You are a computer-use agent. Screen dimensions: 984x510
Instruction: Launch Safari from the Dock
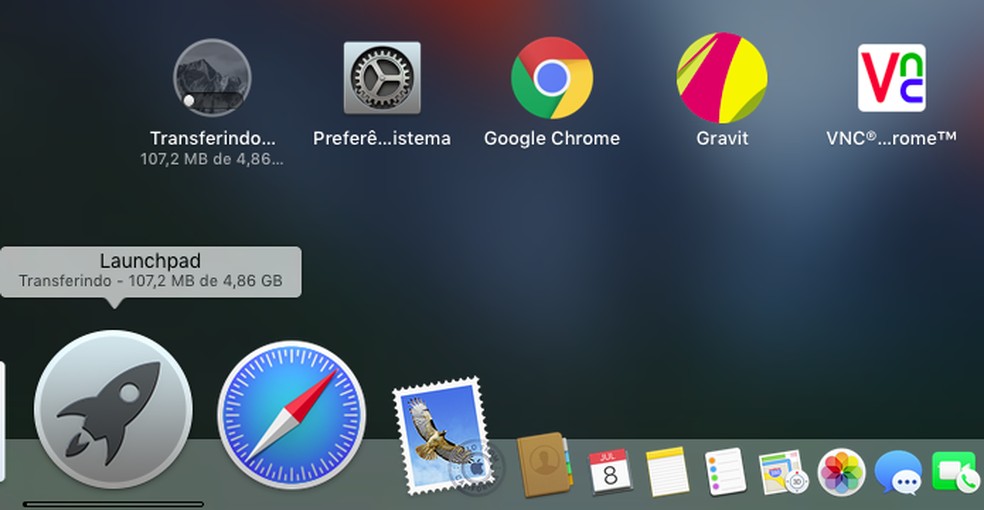pyautogui.click(x=292, y=415)
